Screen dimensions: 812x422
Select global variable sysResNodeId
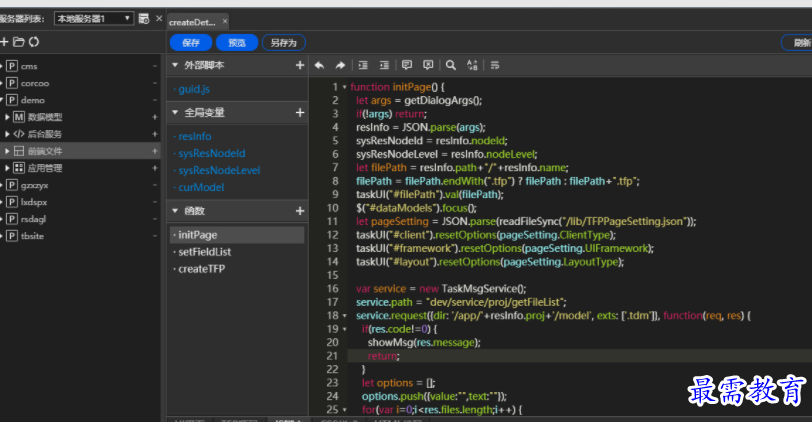(212, 153)
